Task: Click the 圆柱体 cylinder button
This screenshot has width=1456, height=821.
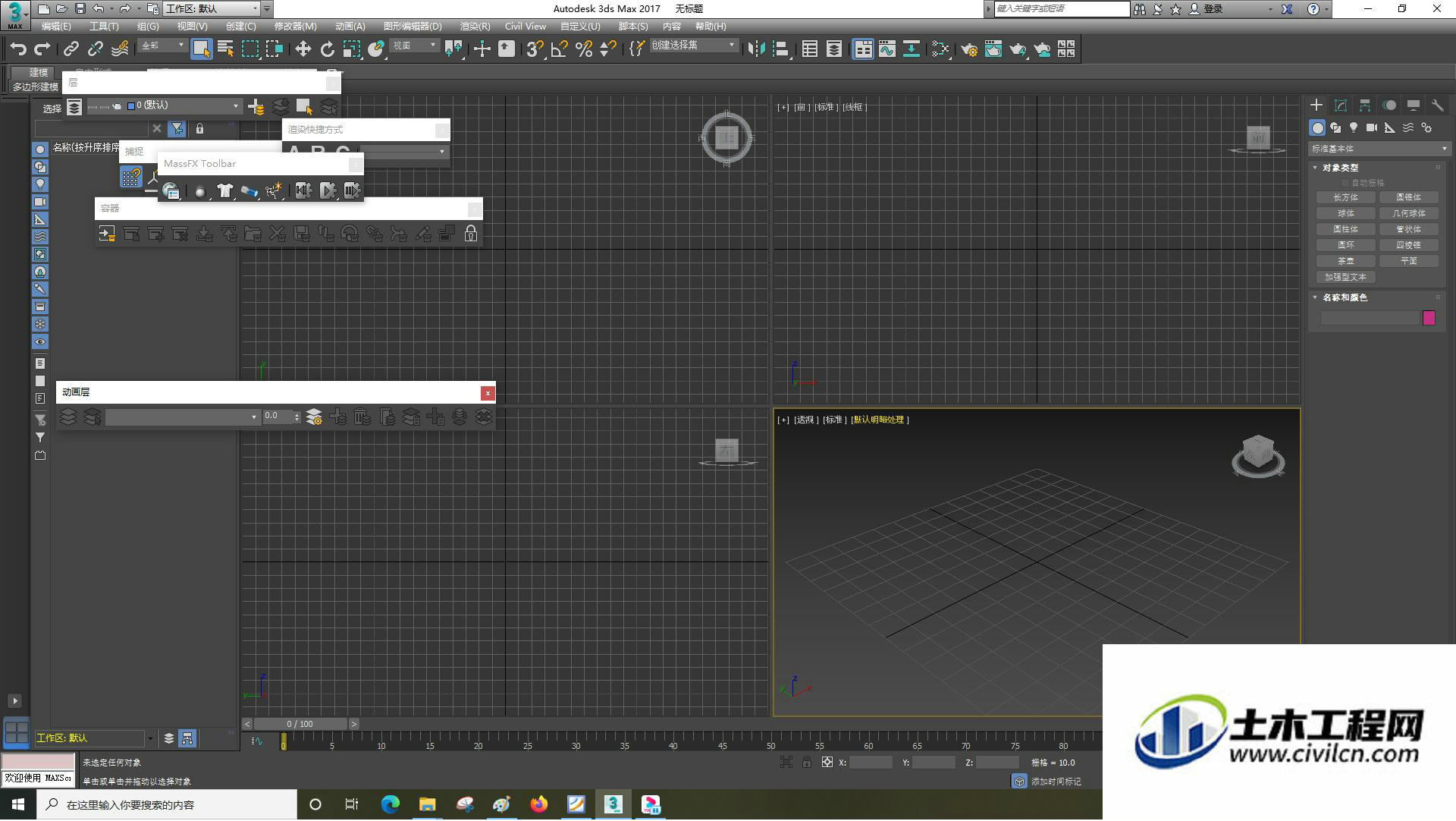Action: 1346,229
